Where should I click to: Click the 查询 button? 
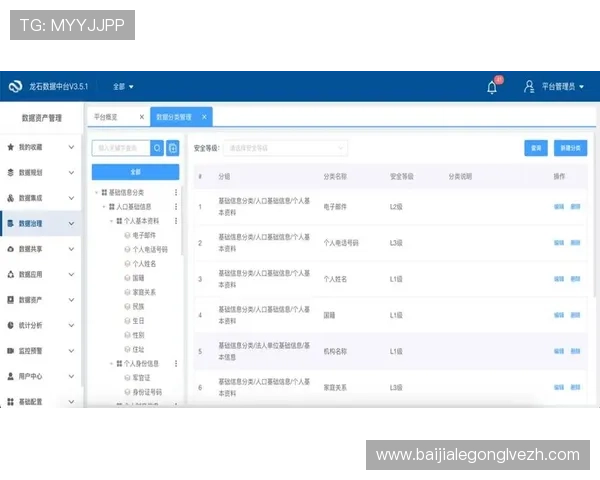point(536,148)
